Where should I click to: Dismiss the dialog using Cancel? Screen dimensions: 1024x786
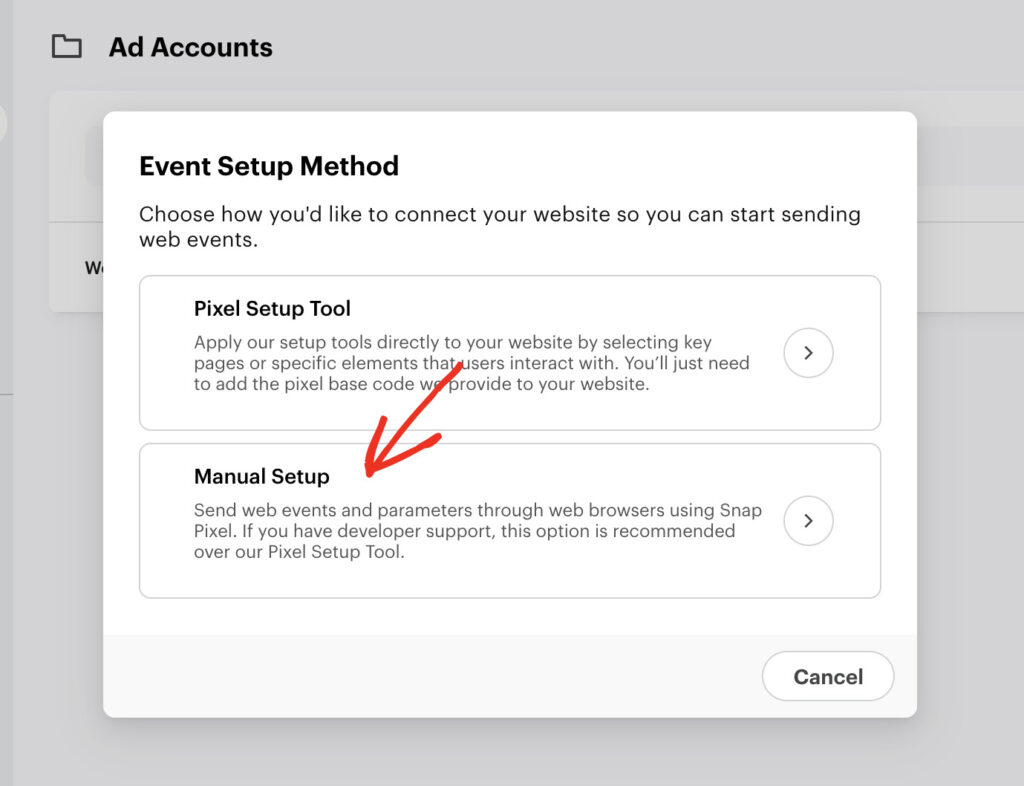[x=828, y=676]
